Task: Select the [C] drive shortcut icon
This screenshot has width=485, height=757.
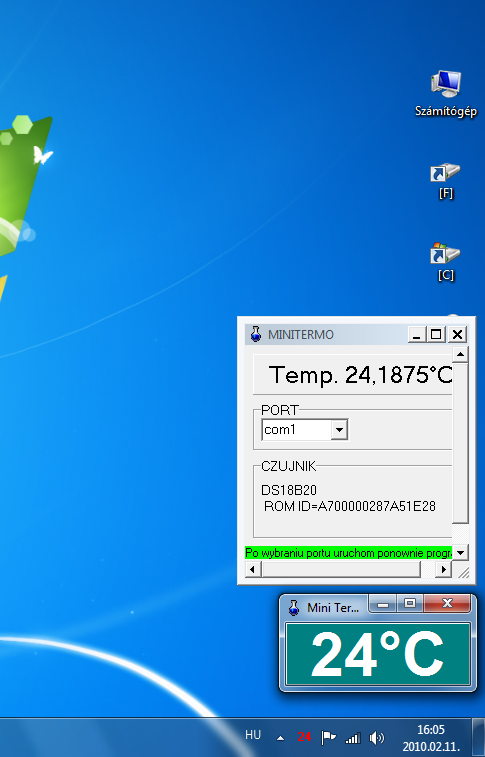Action: (445, 261)
